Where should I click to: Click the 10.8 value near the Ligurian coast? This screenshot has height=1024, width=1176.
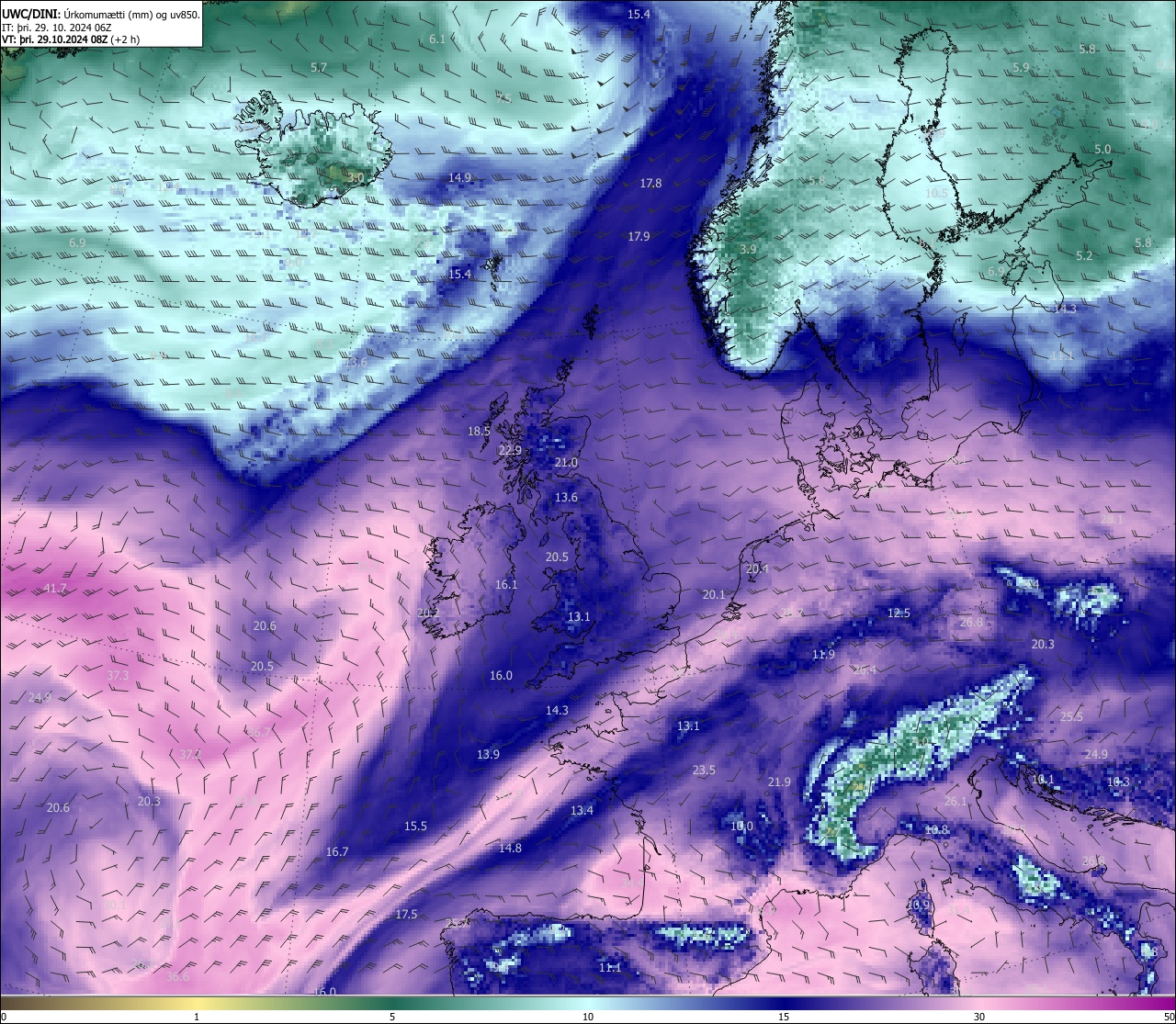936,829
